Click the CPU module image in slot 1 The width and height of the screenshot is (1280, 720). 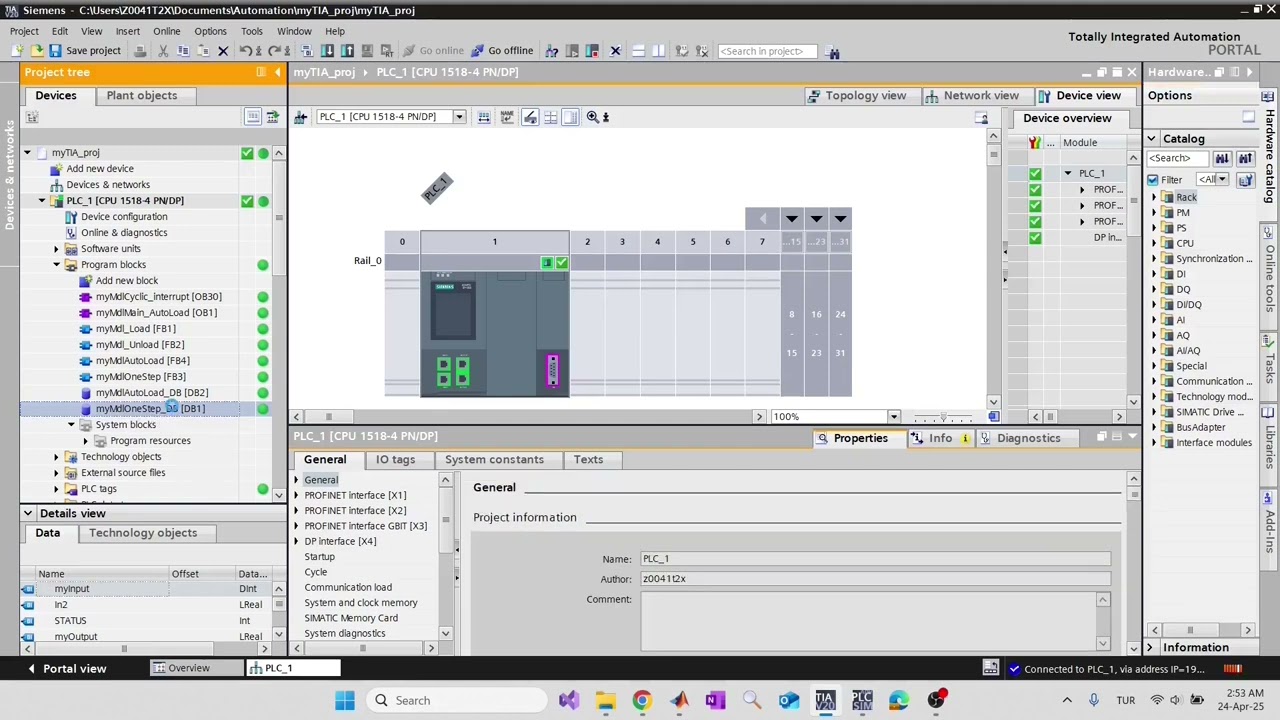point(494,336)
